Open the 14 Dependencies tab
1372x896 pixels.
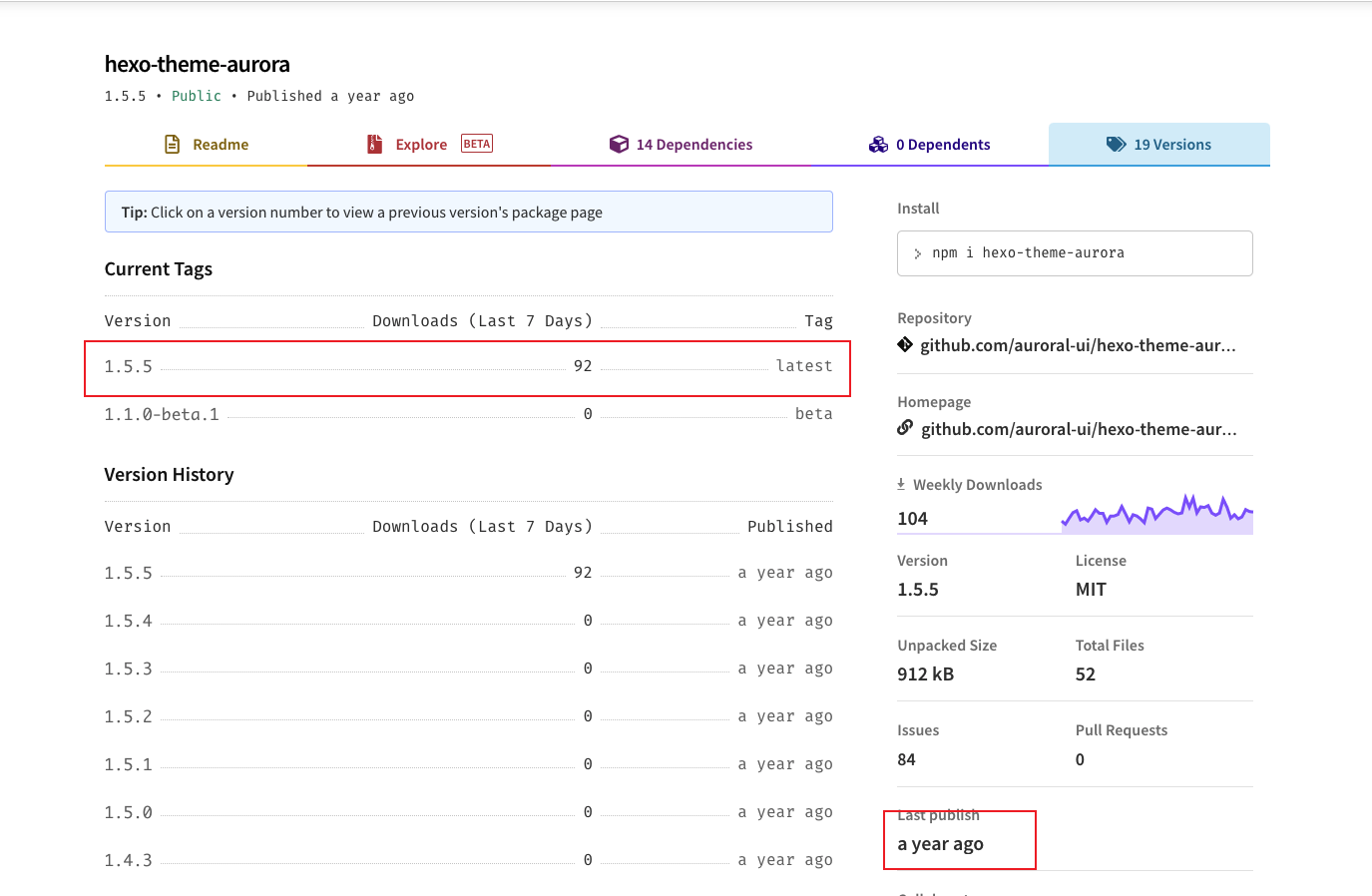point(681,145)
